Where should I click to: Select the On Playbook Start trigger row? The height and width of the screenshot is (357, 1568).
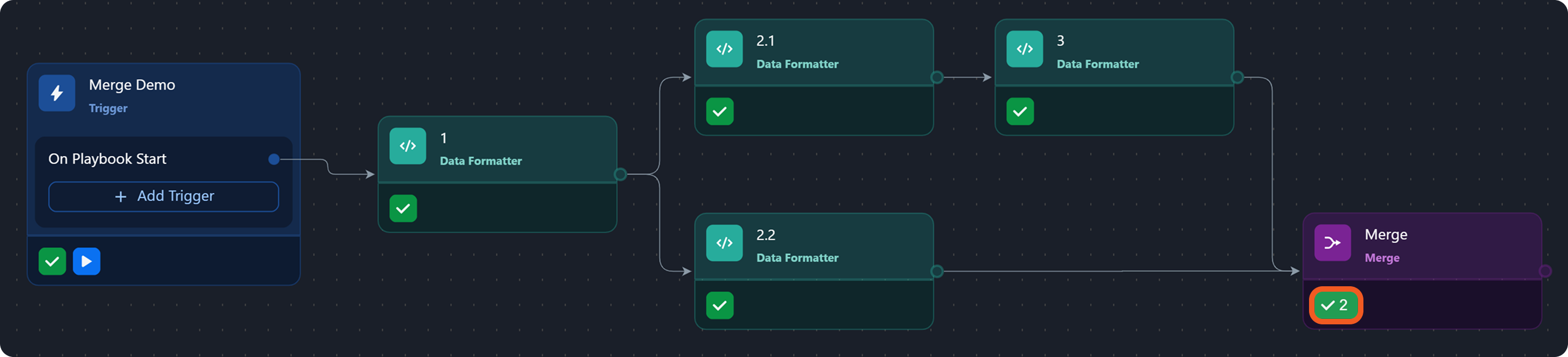(x=108, y=159)
